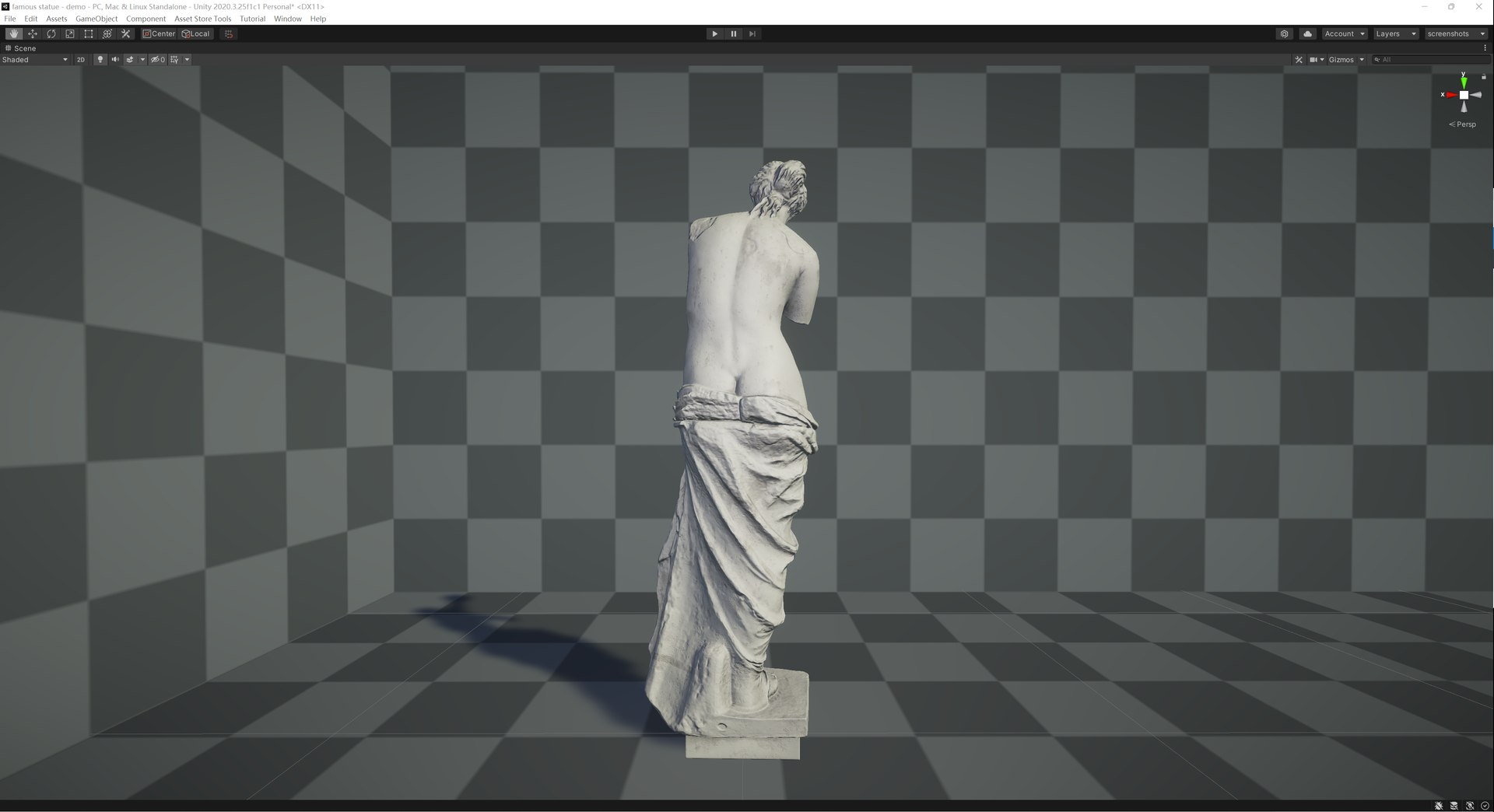Open scene view component tools icon
The image size is (1494, 812).
1299,60
